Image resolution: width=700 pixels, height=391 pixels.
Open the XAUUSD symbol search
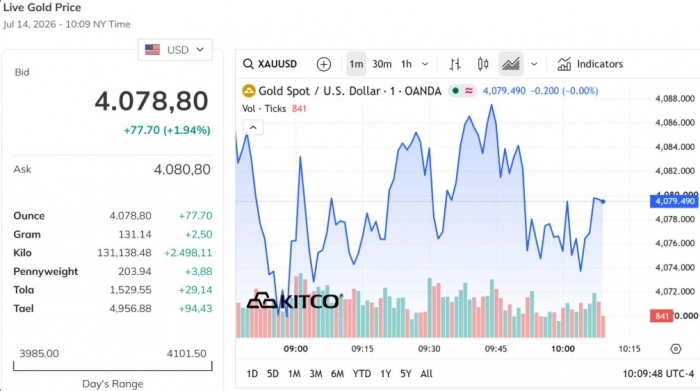270,64
